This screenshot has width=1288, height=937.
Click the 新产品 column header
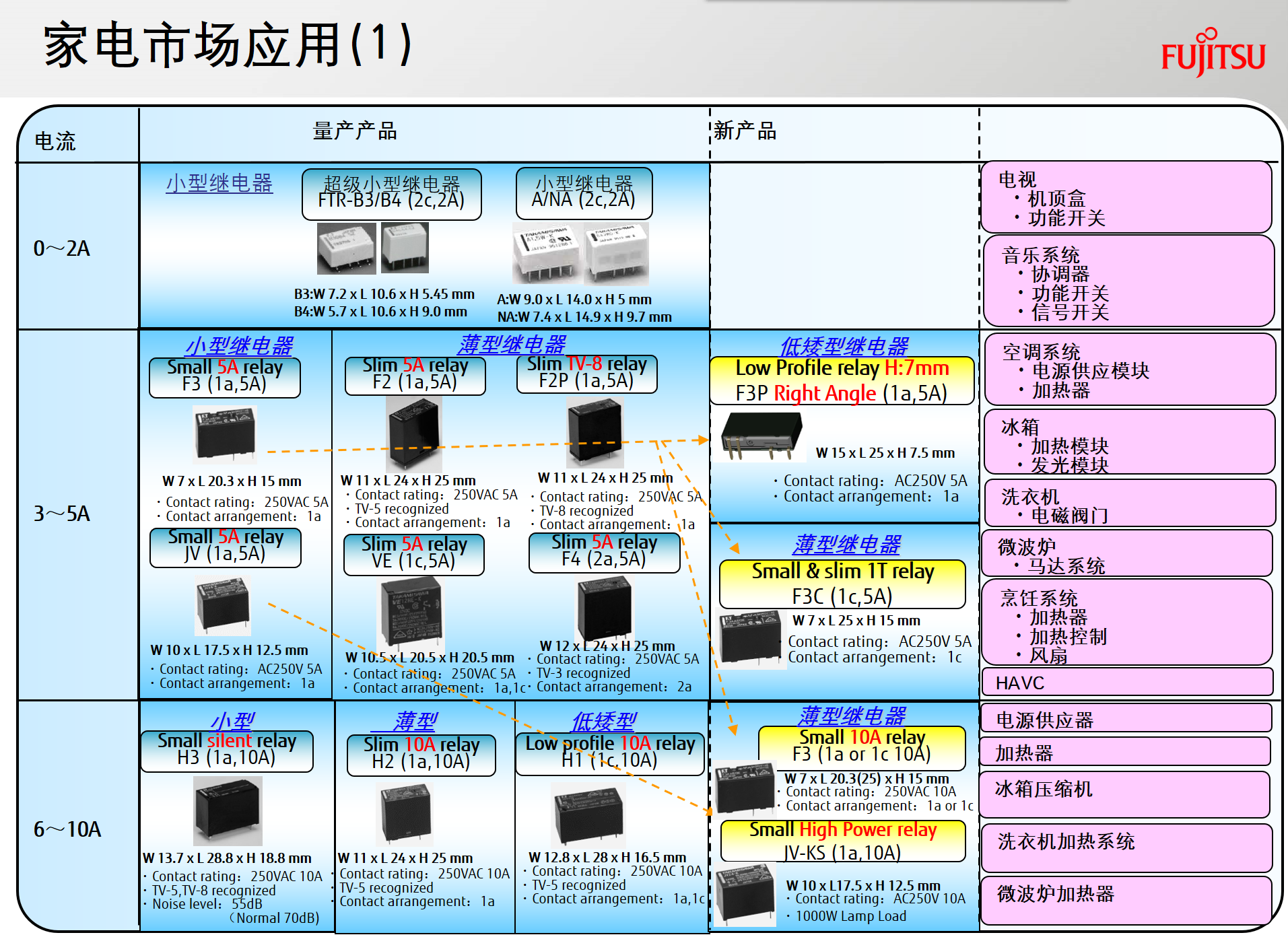coord(745,130)
